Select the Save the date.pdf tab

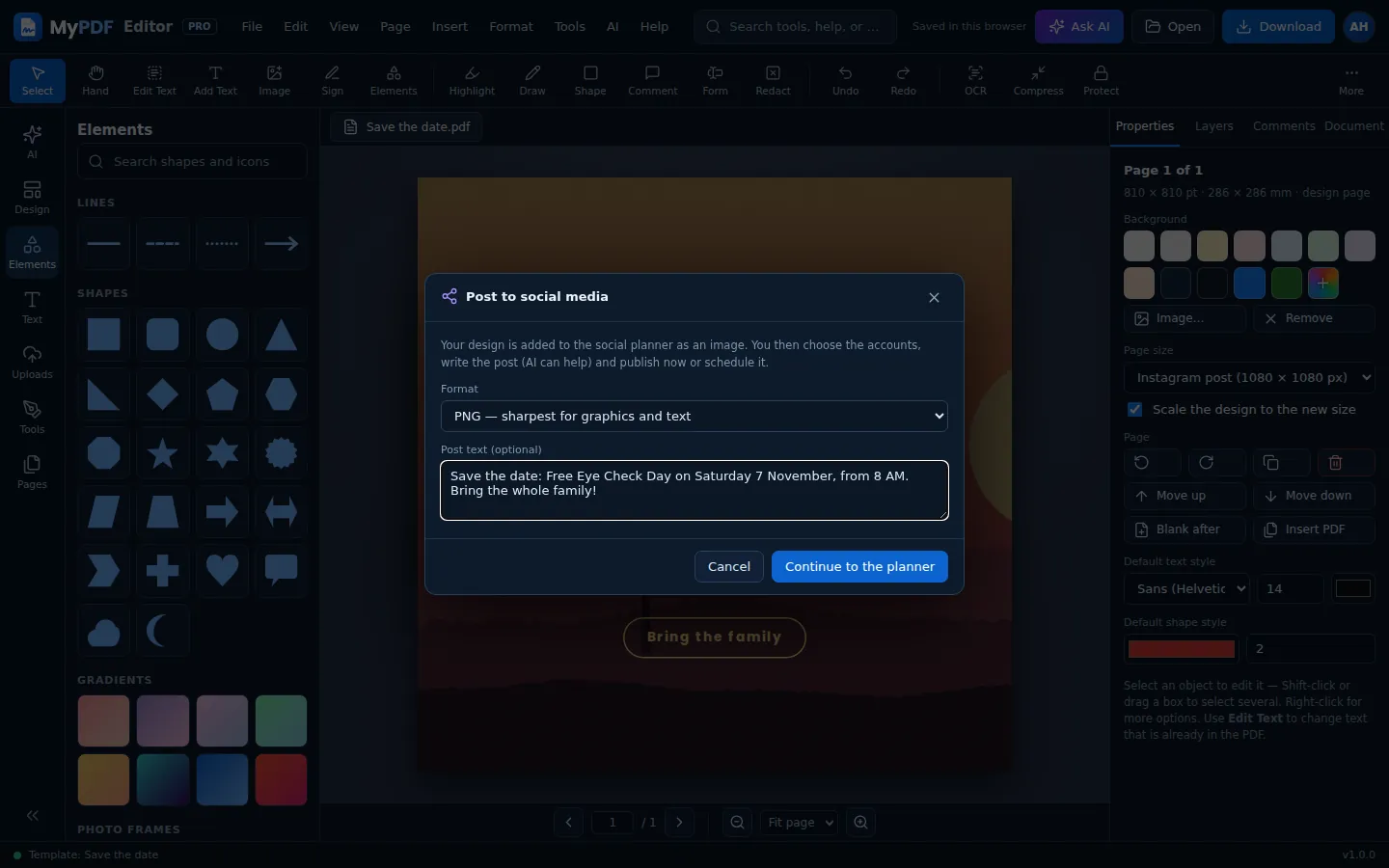click(x=407, y=127)
